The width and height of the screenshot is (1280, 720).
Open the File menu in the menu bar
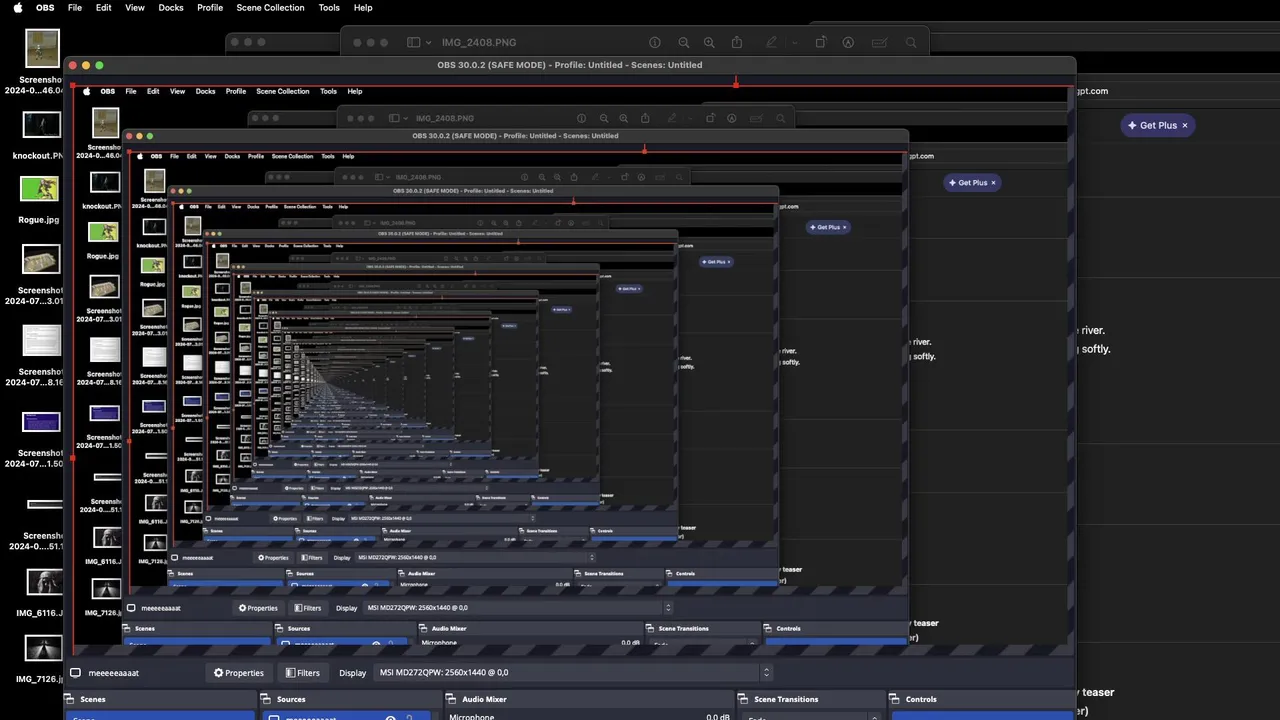75,7
